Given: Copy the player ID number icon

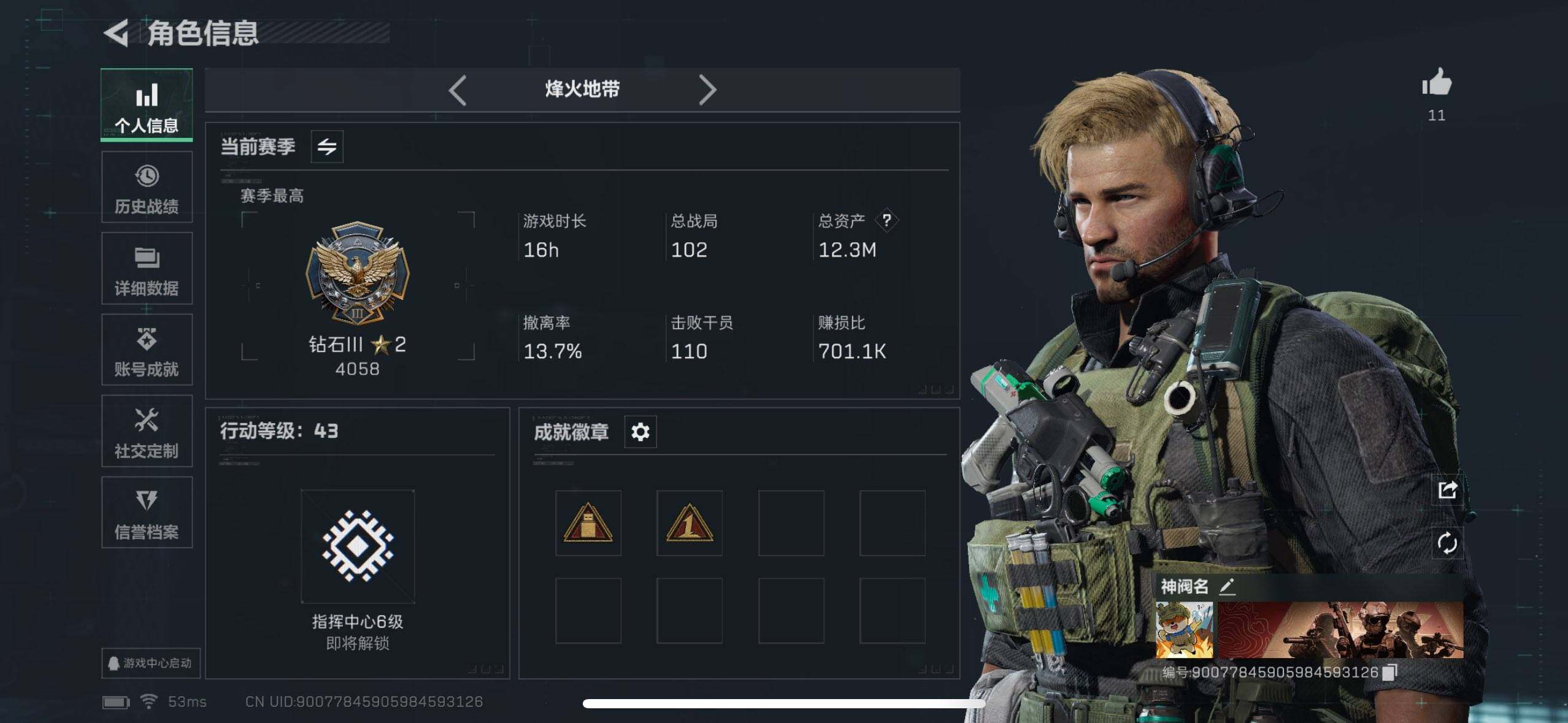Looking at the screenshot, I should tap(1390, 672).
